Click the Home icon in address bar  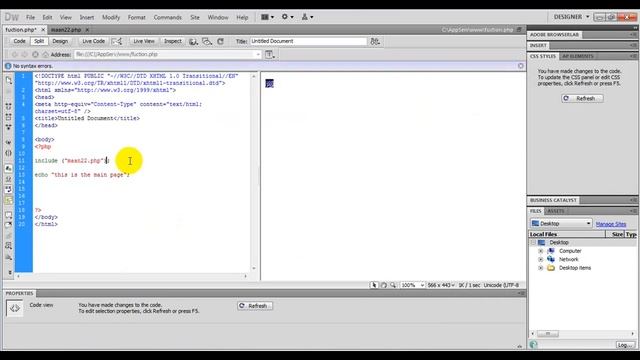45,54
